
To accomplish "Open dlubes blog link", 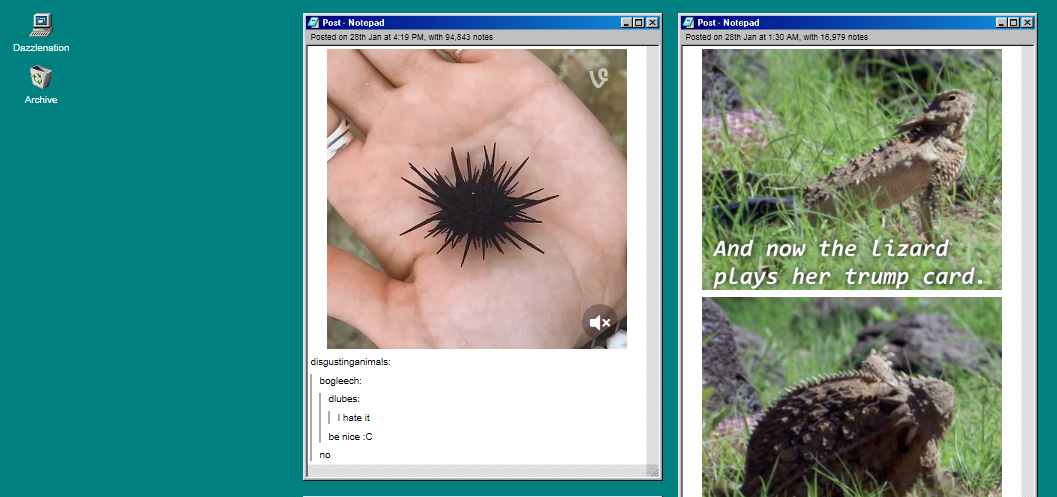I will pyautogui.click(x=342, y=399).
